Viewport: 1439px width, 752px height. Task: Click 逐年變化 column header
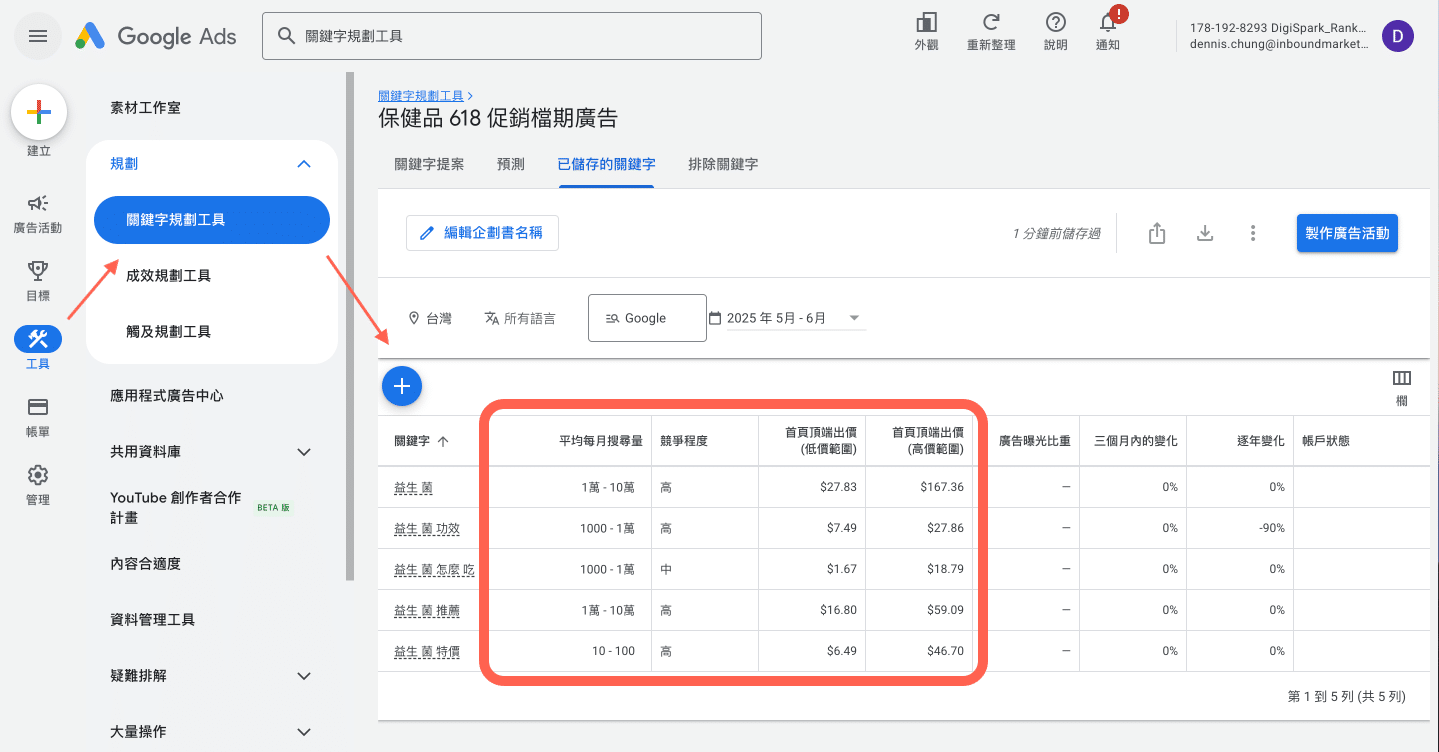click(1260, 440)
